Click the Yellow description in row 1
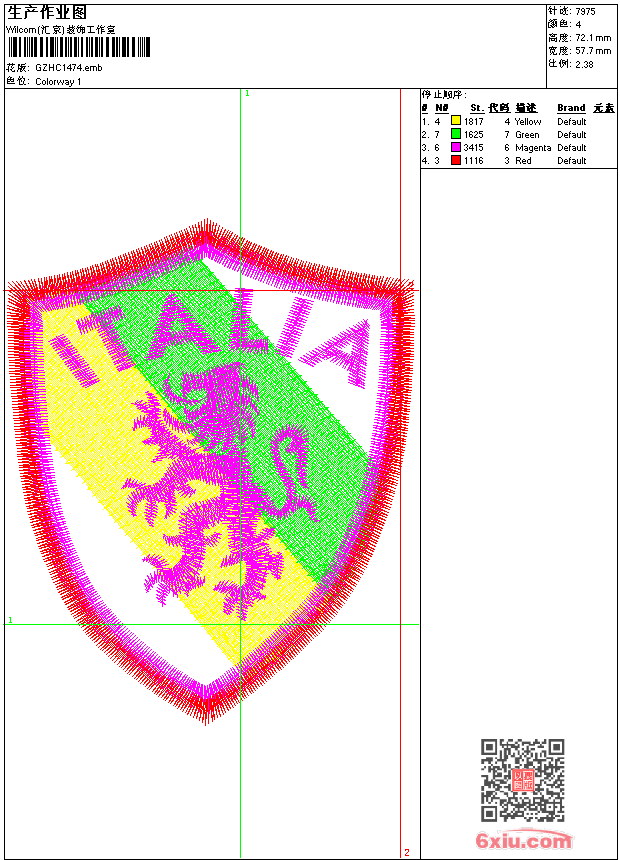The height and width of the screenshot is (860, 620). [x=528, y=122]
